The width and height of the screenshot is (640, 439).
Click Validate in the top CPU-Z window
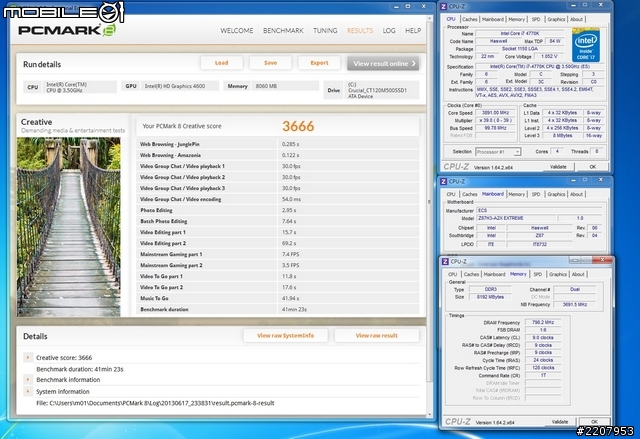pyautogui.click(x=558, y=166)
